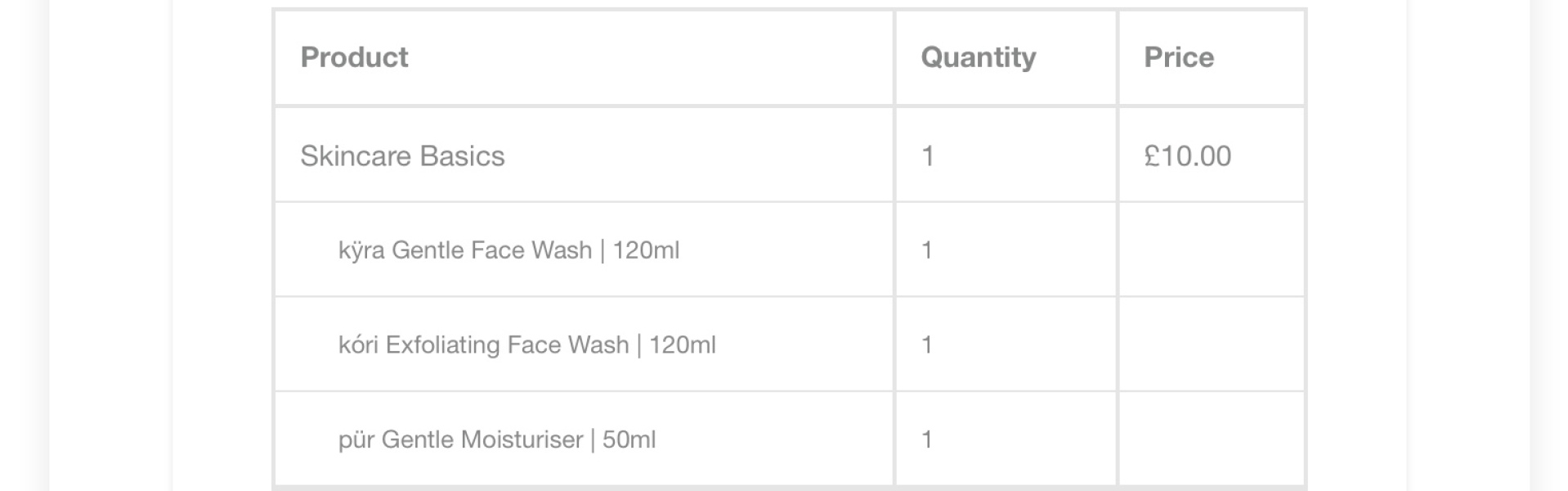Click the Product column header
This screenshot has width=1568, height=491.
pyautogui.click(x=354, y=57)
